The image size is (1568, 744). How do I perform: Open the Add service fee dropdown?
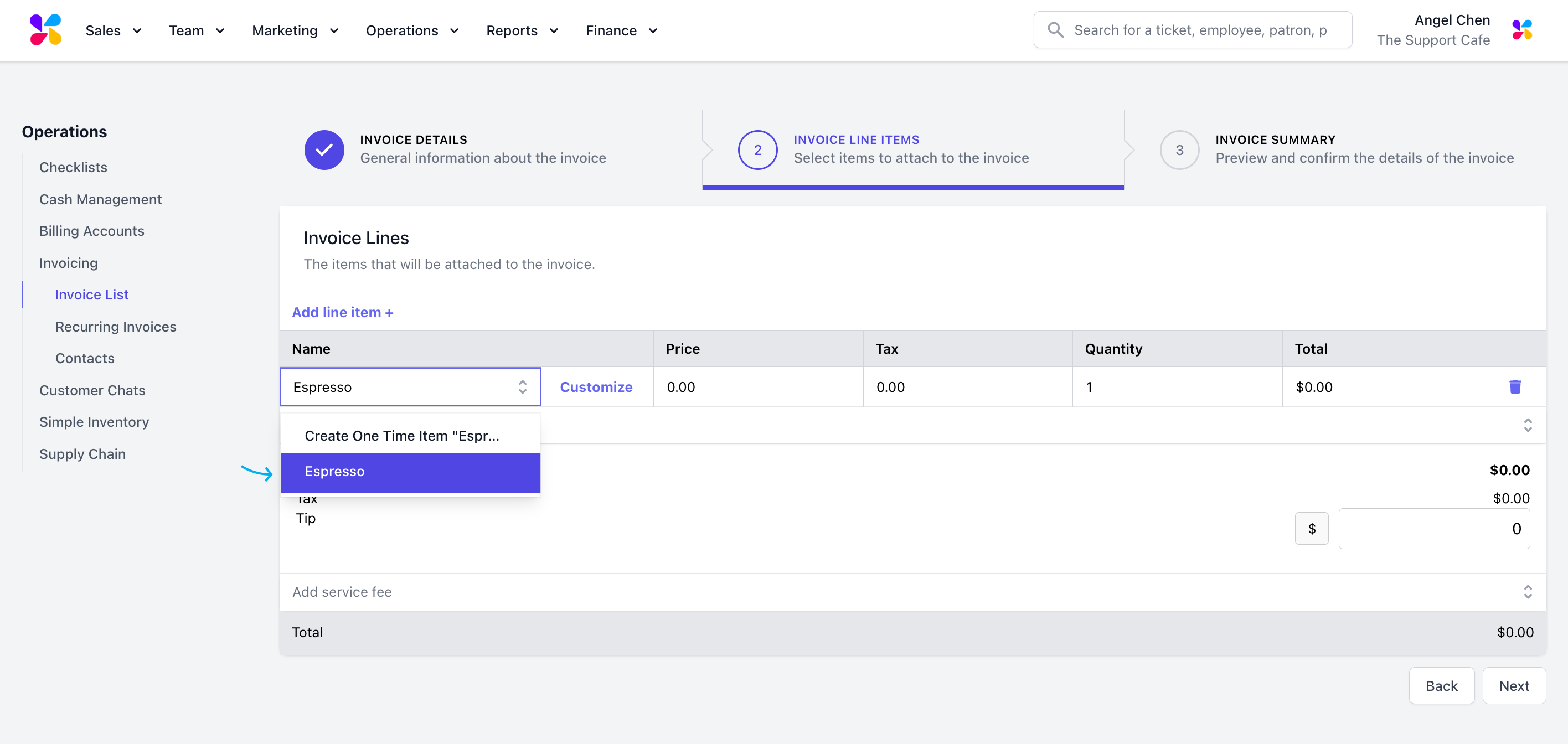tap(912, 591)
